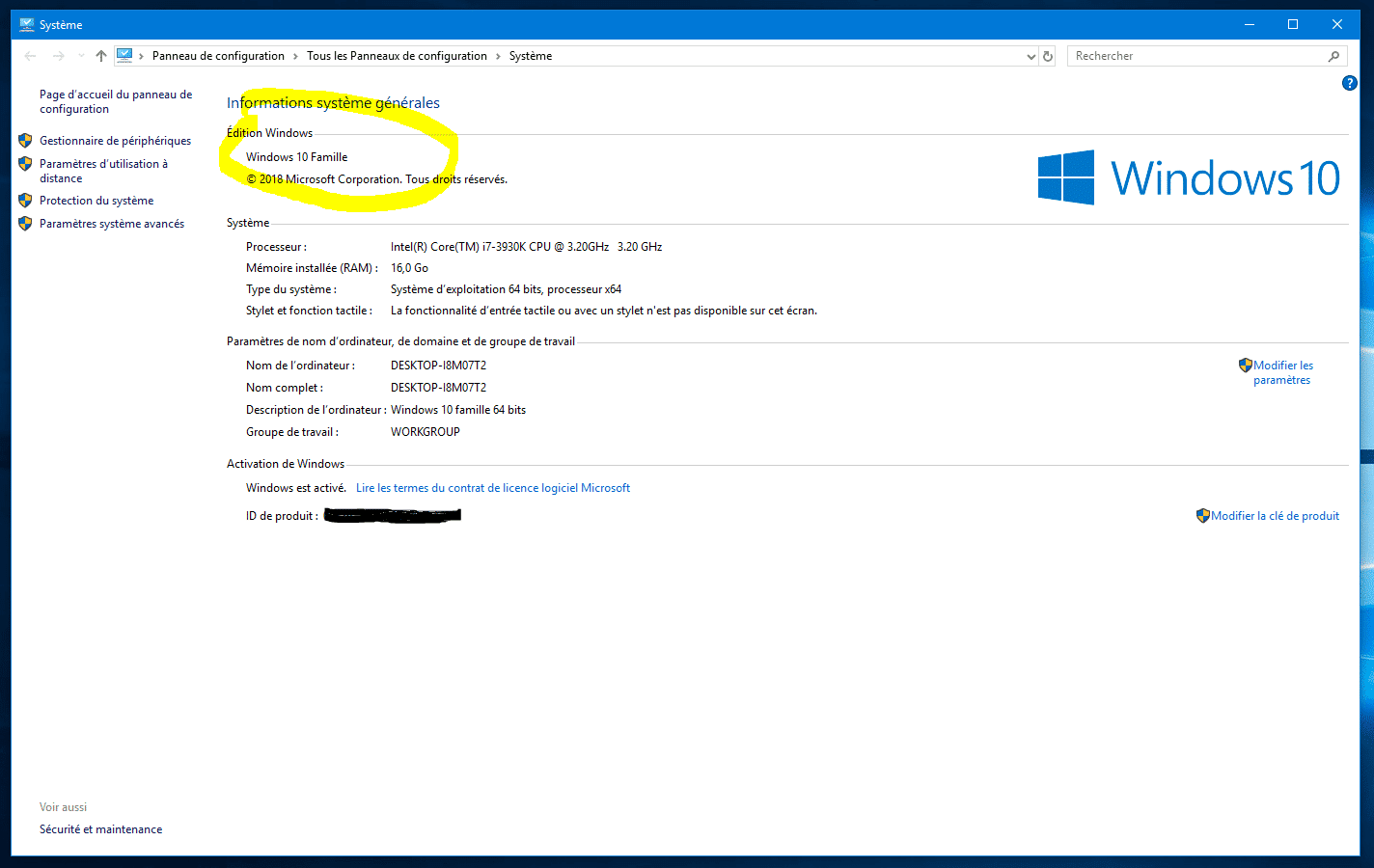The height and width of the screenshot is (868, 1374).
Task: Expand the chevron after Panneau de configuration
Action: tap(296, 56)
